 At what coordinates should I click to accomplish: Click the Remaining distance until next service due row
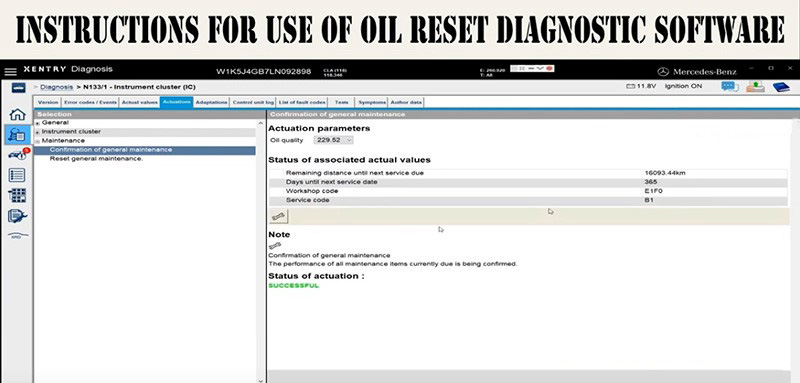(x=528, y=173)
